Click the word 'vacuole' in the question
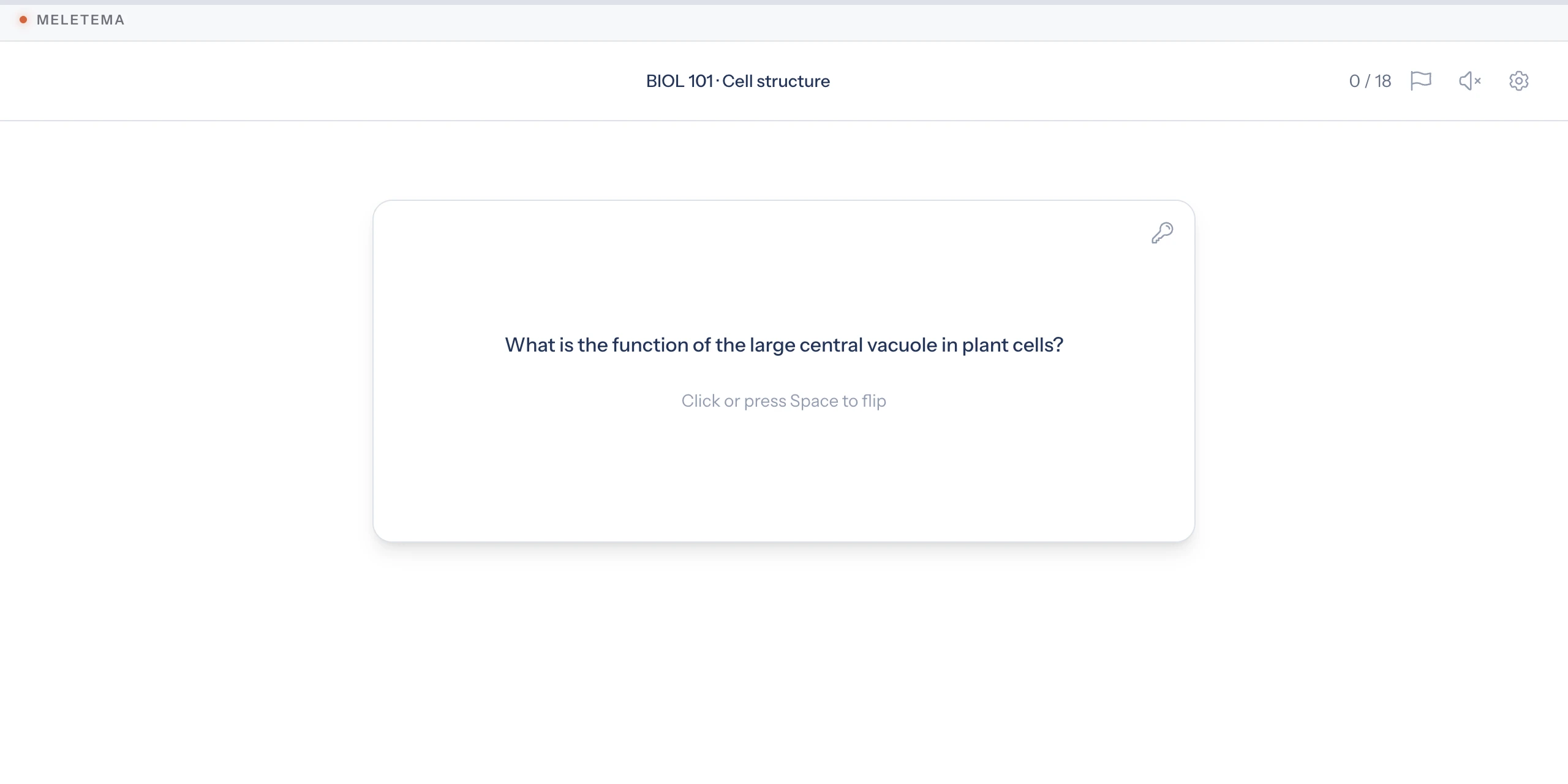1568x784 pixels. 902,345
